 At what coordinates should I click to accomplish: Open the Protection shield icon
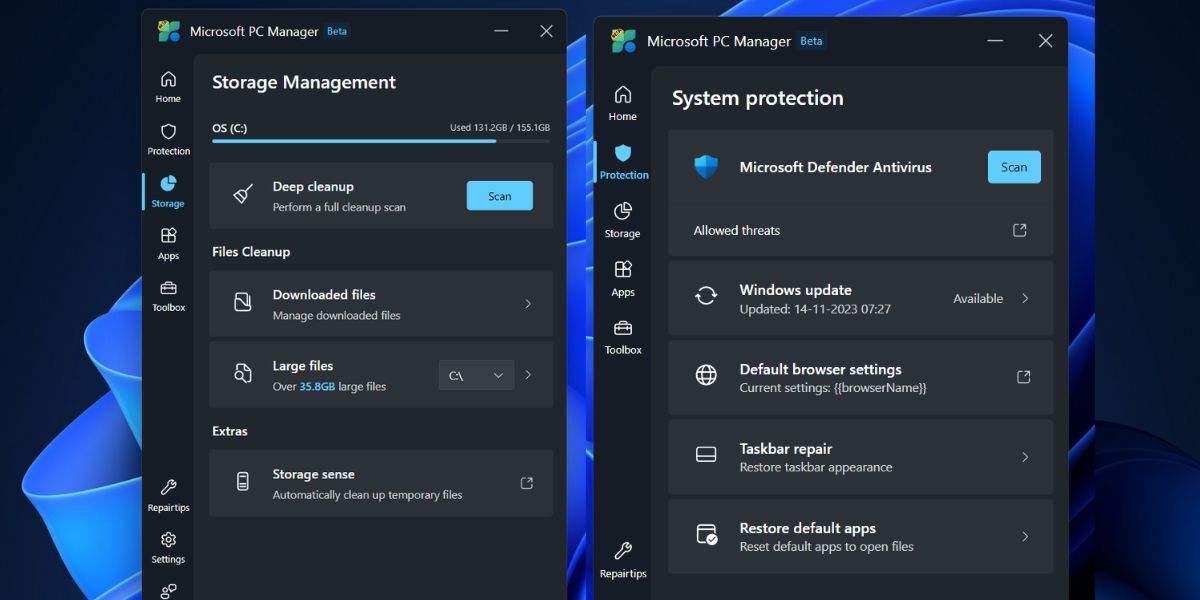167,137
